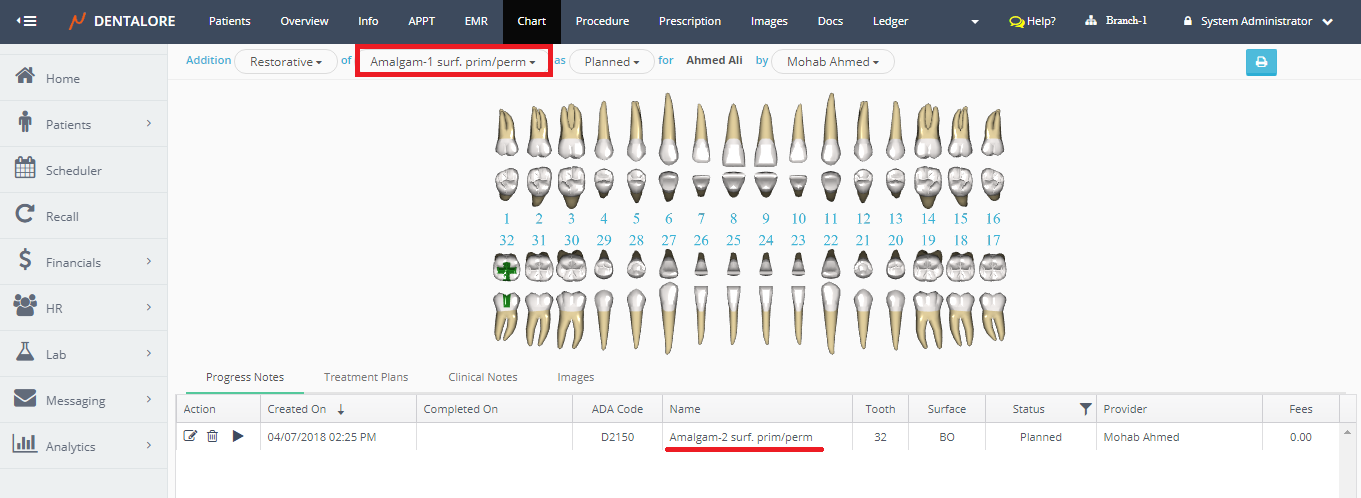Image resolution: width=1361 pixels, height=498 pixels.
Task: Open the Recall sidebar item
Action: point(62,216)
